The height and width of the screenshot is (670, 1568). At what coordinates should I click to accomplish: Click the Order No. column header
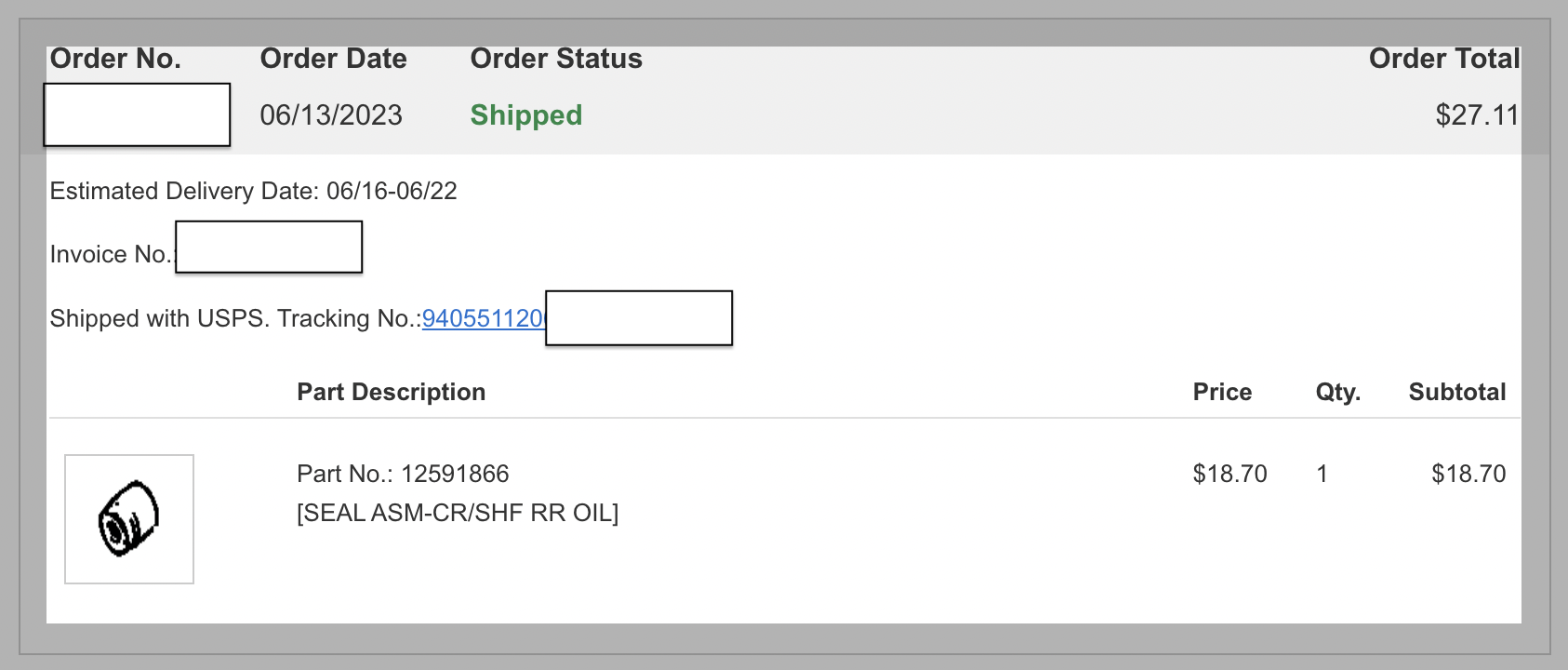115,59
